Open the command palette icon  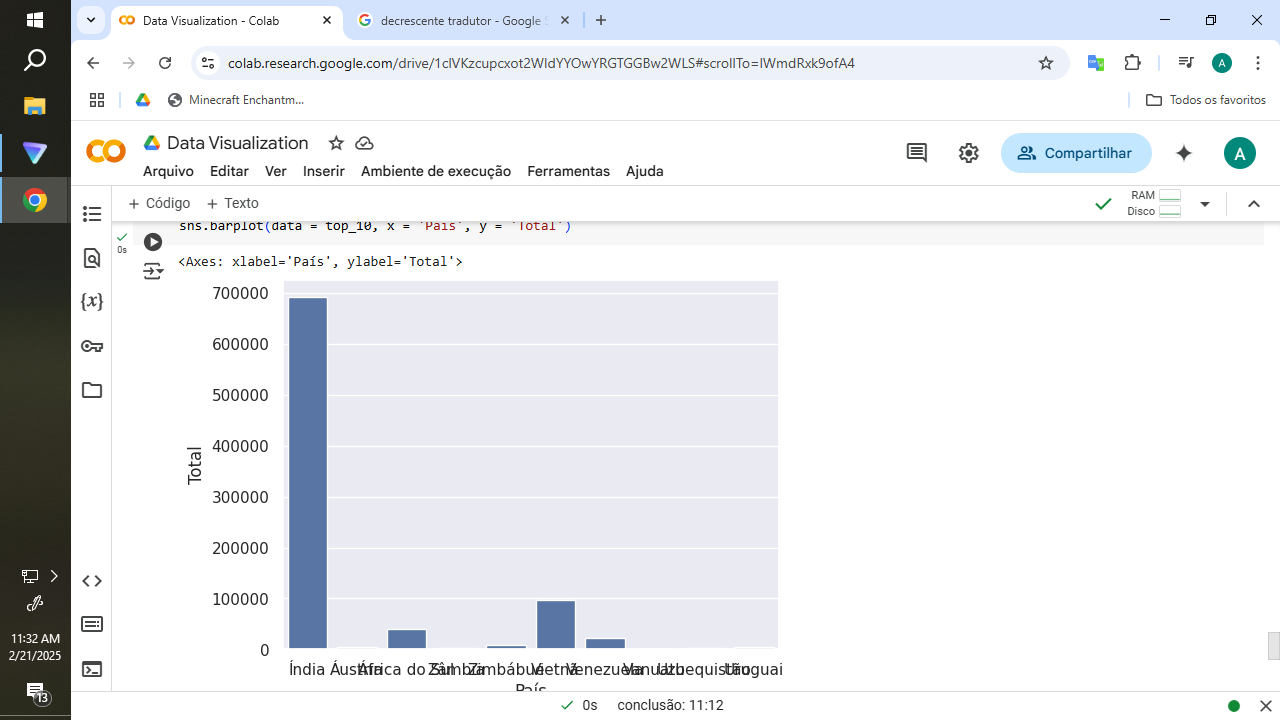[x=92, y=624]
